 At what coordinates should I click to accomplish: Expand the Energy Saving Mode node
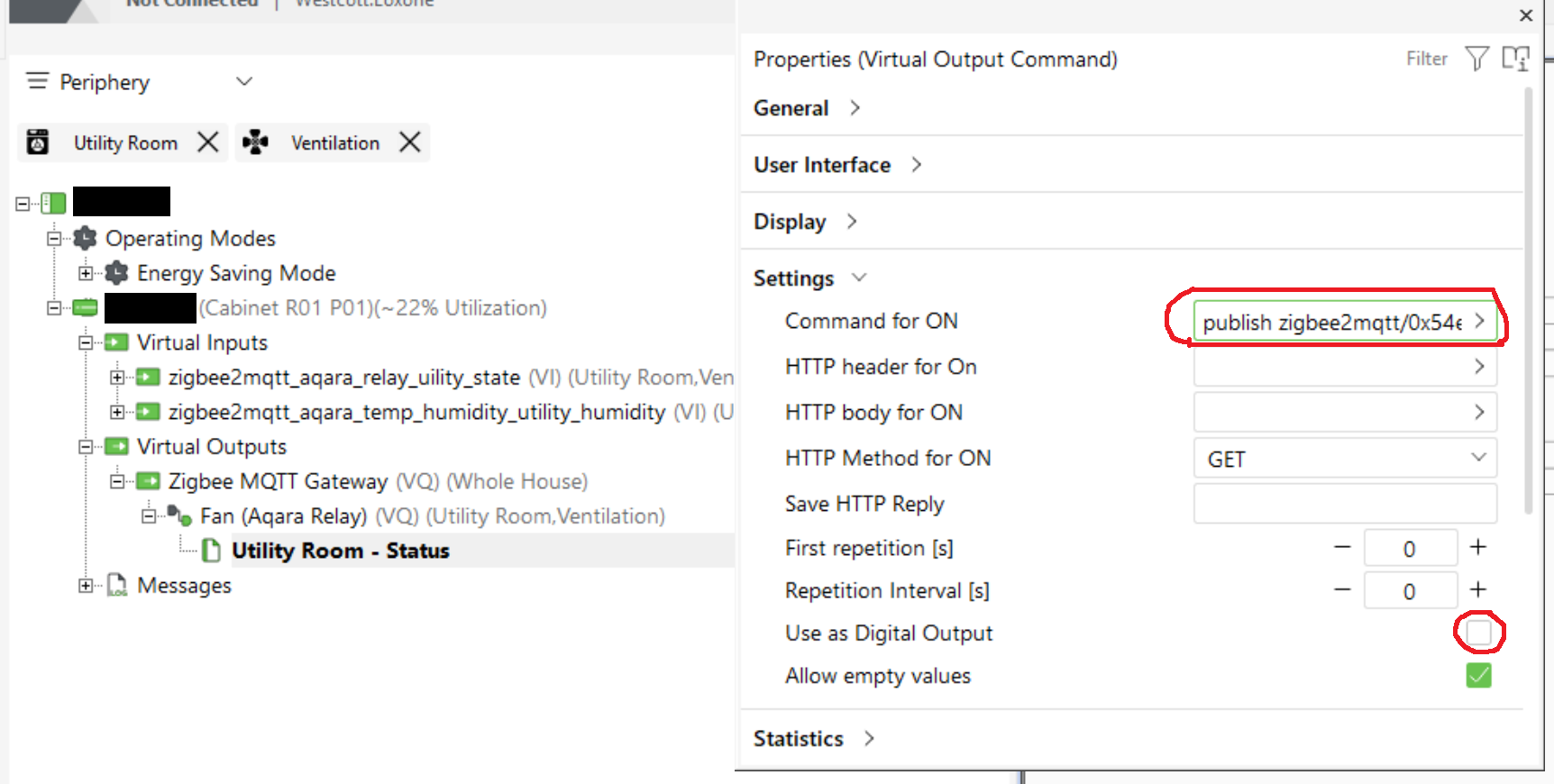pyautogui.click(x=86, y=273)
